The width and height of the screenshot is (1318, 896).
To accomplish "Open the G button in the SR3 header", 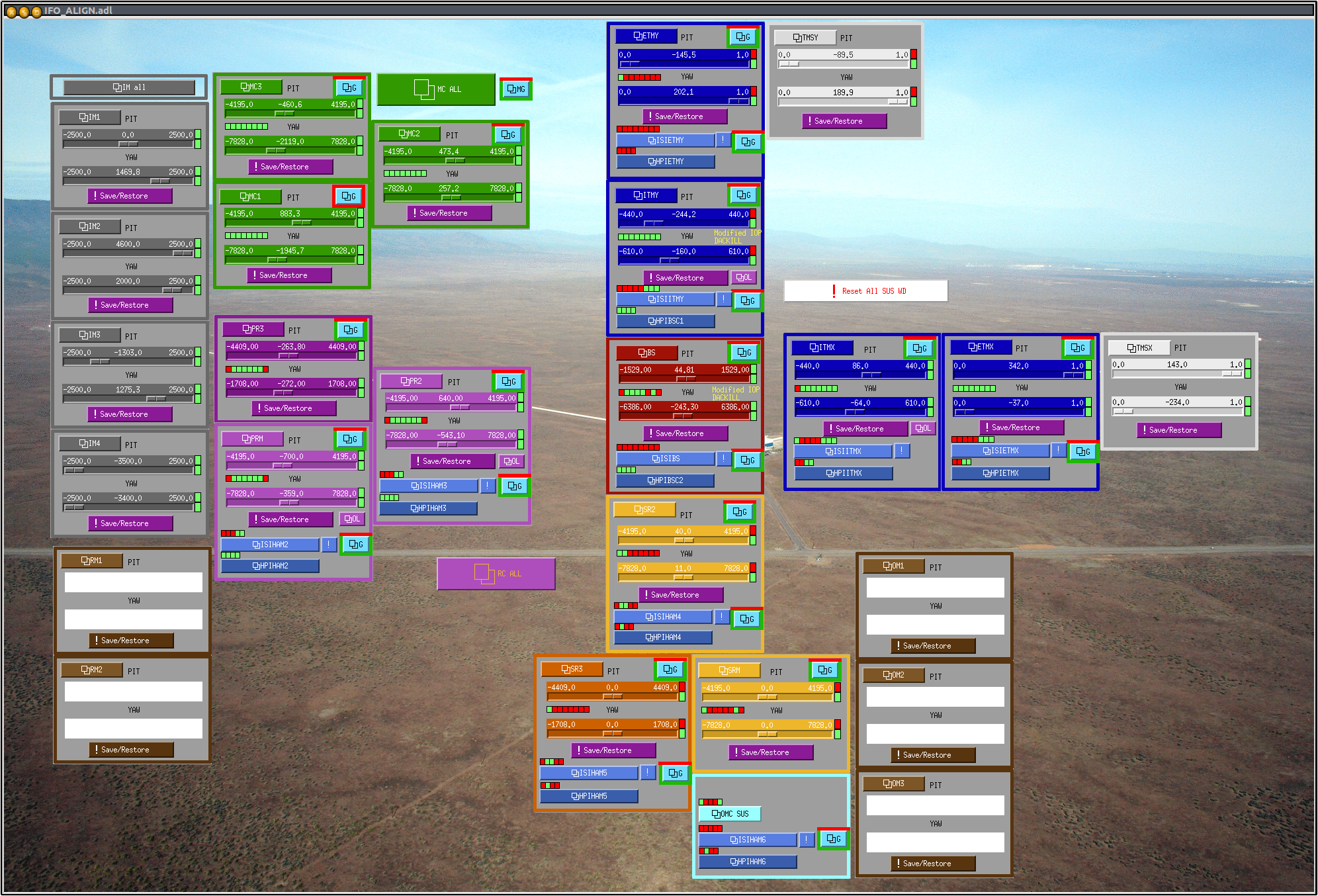I will [670, 669].
